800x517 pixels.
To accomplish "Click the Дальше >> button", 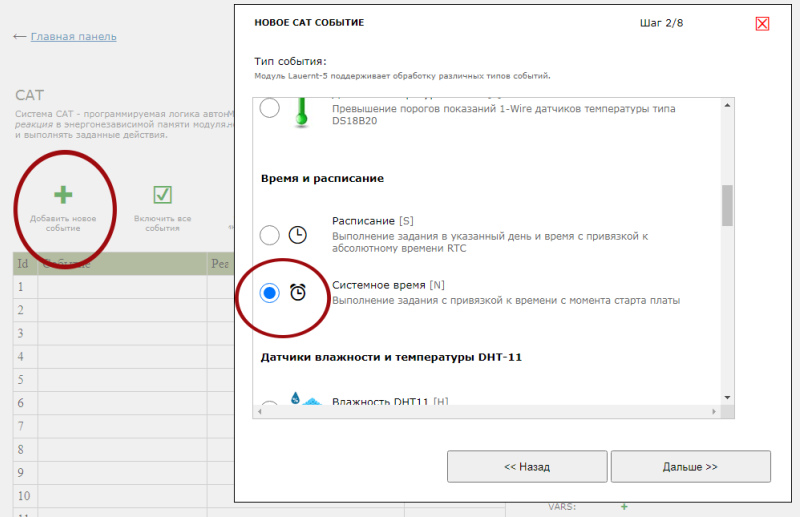I will (691, 466).
